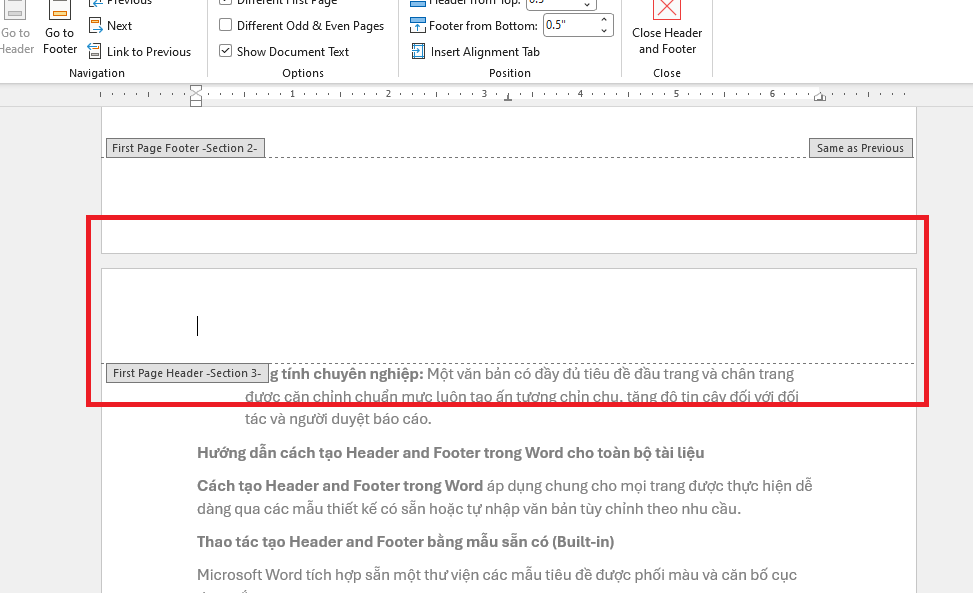The image size is (973, 593).
Task: Click the center tab stop on ruler
Action: tap(508, 97)
